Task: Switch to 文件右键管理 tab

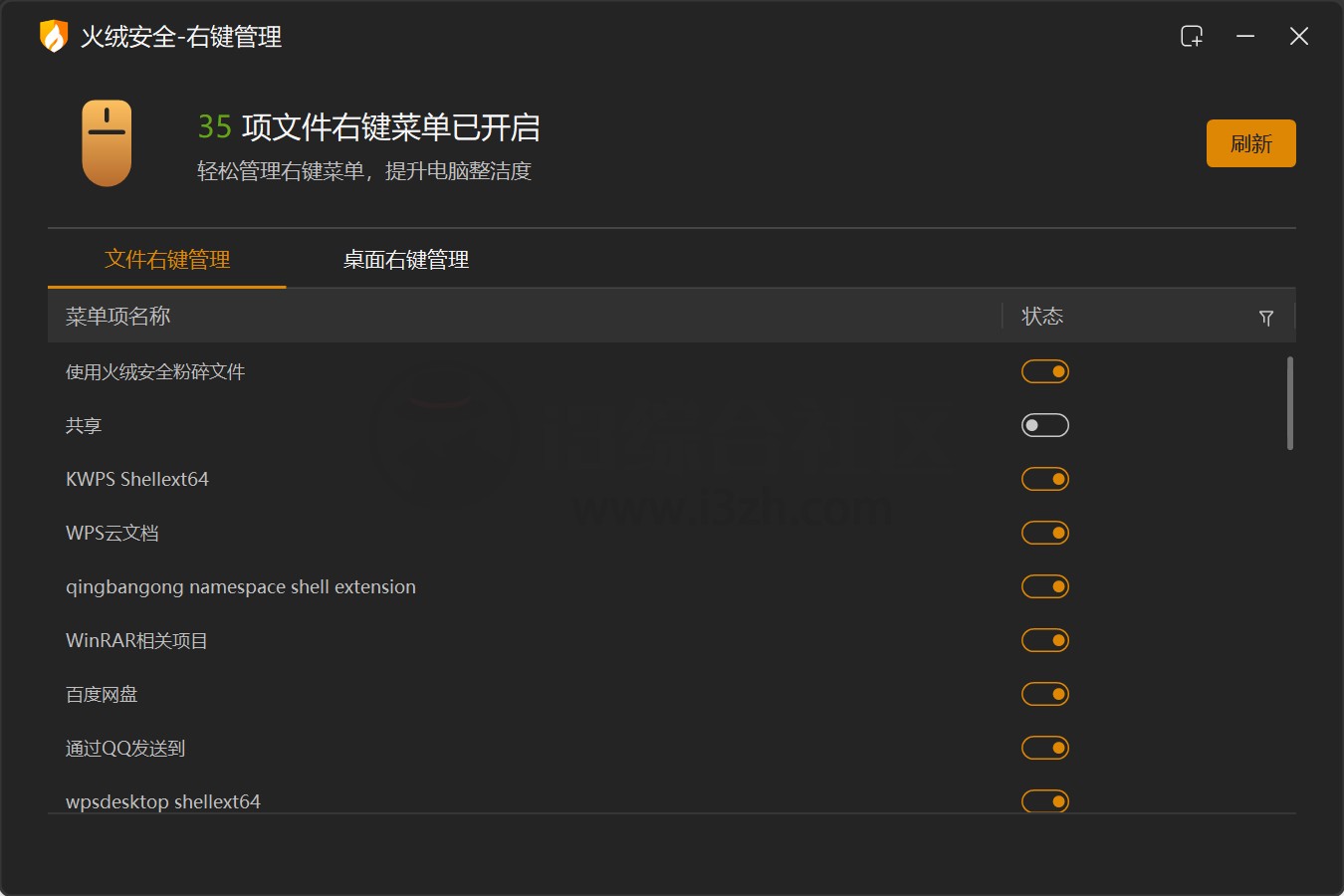Action: 167,260
